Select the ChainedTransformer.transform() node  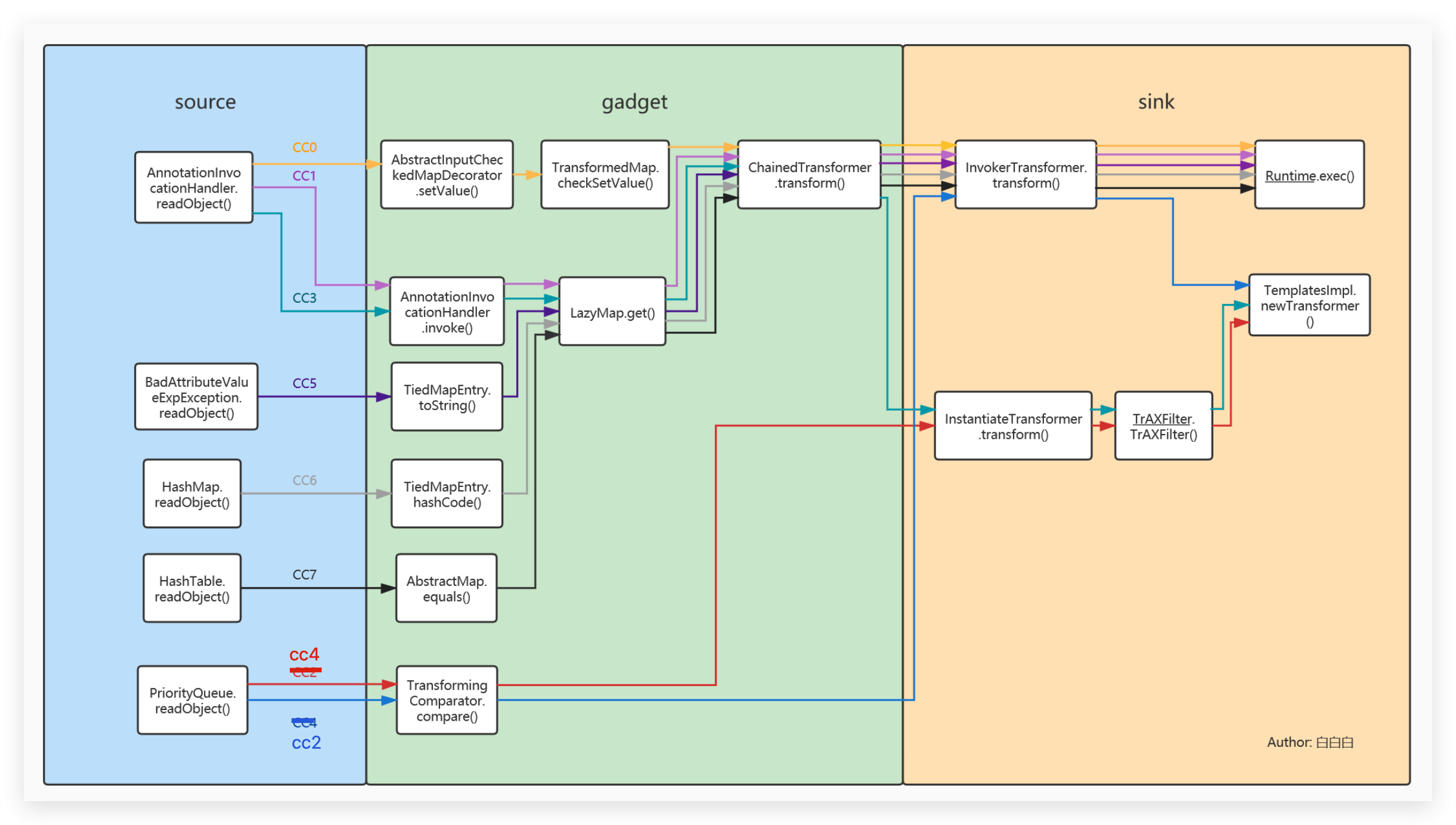(809, 175)
